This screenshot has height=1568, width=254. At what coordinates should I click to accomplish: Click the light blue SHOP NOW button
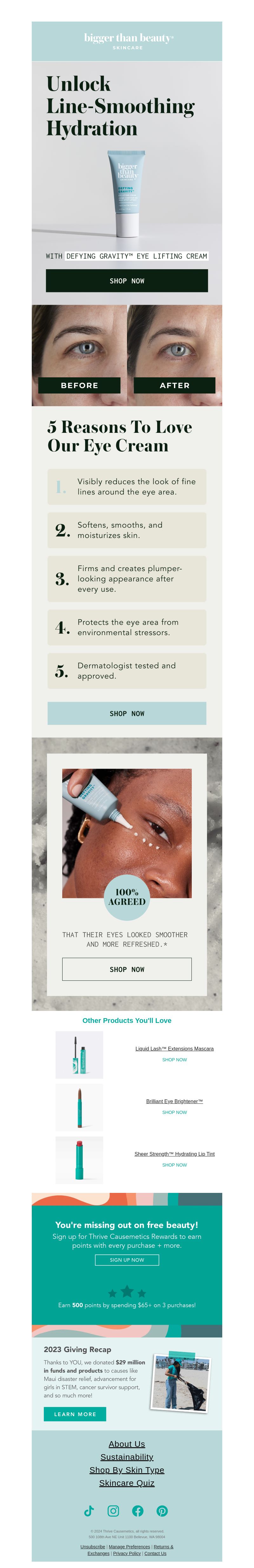[x=127, y=713]
